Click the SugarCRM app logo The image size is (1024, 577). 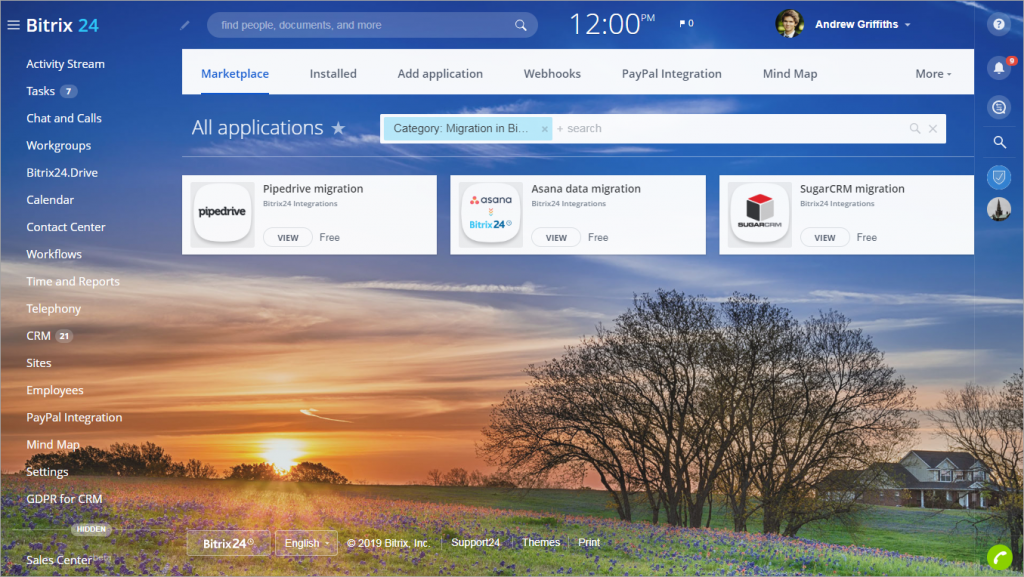(760, 213)
